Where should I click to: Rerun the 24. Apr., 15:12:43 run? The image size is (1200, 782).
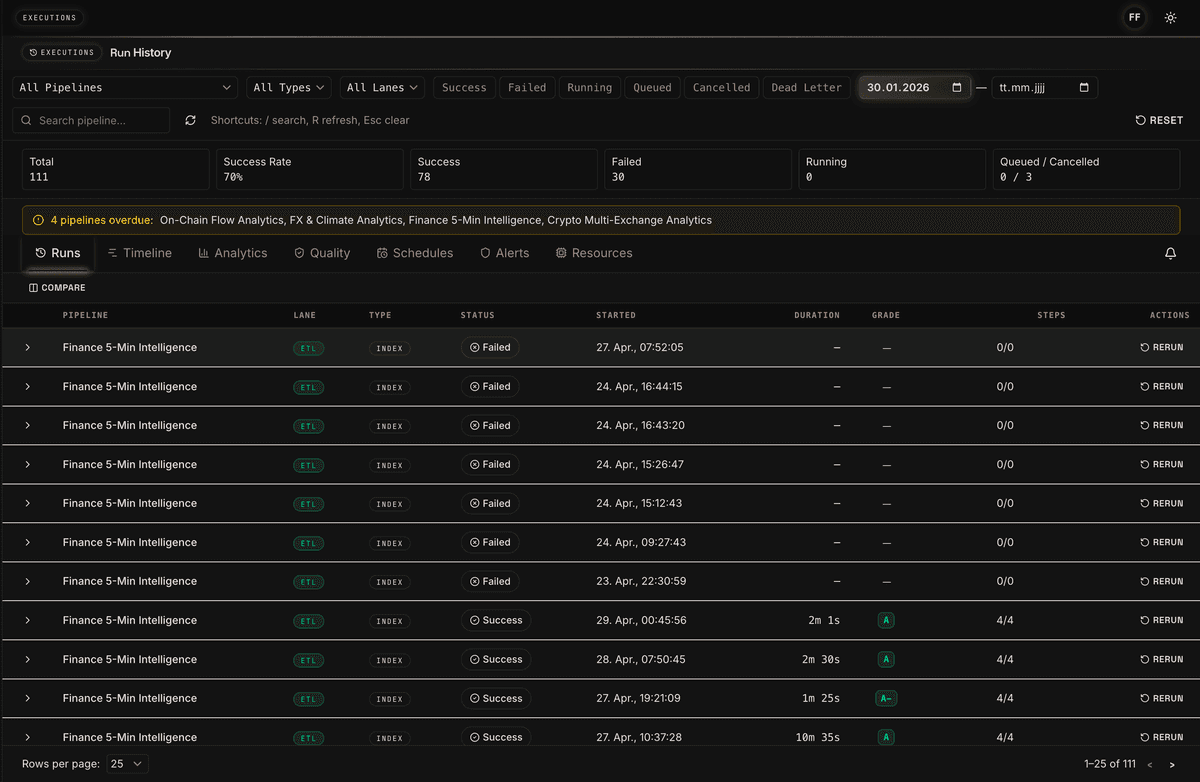click(x=1162, y=504)
